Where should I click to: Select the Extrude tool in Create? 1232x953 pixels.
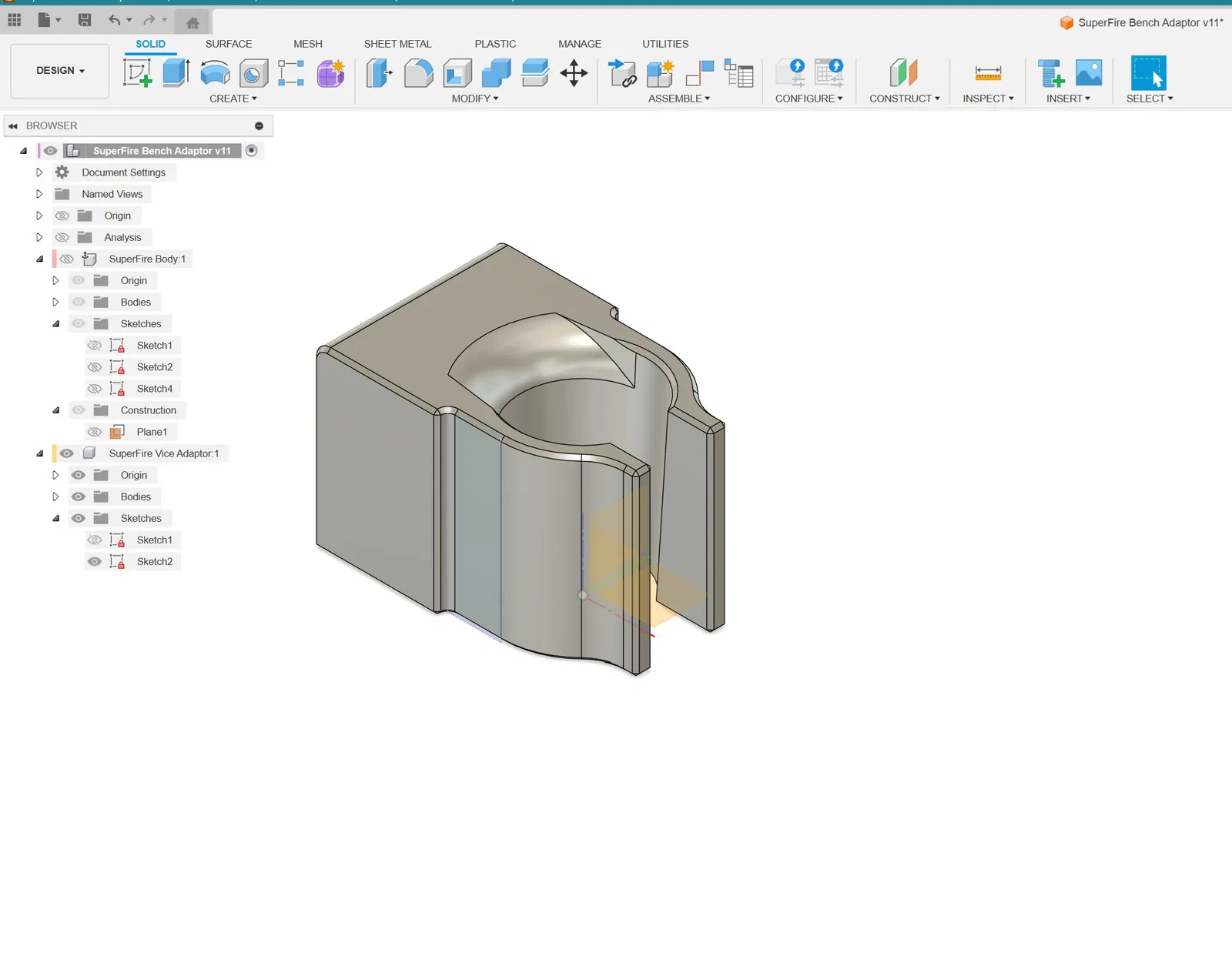pos(176,73)
